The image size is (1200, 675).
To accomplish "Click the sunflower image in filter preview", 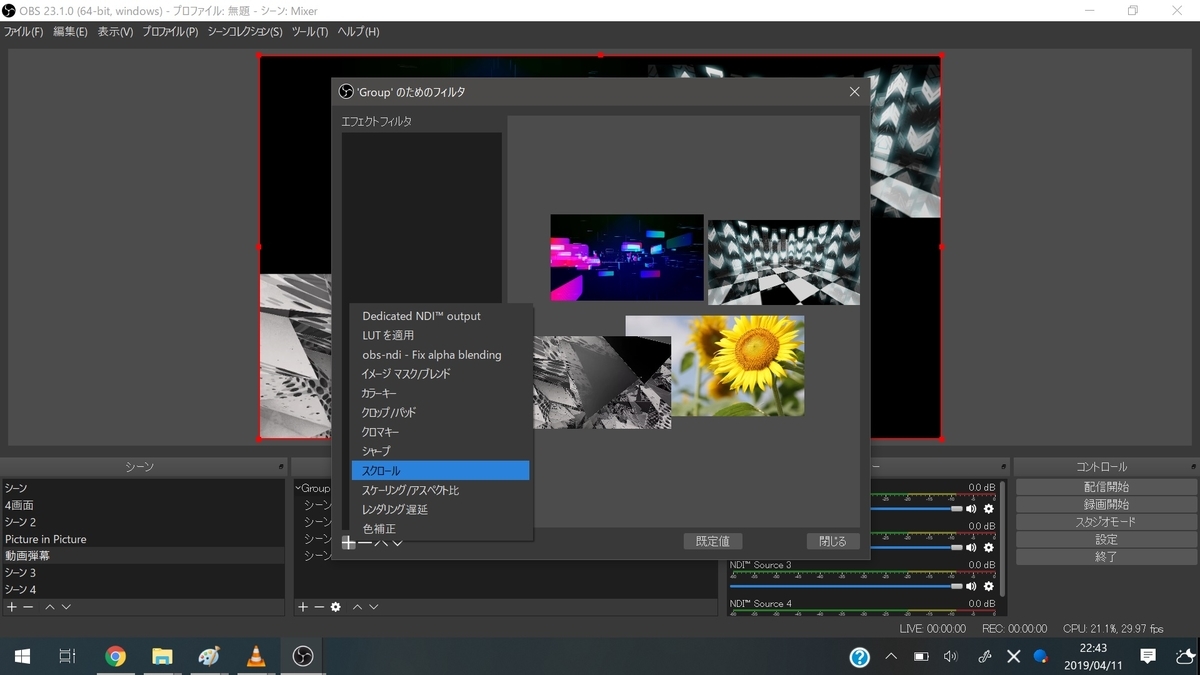I will tap(738, 366).
